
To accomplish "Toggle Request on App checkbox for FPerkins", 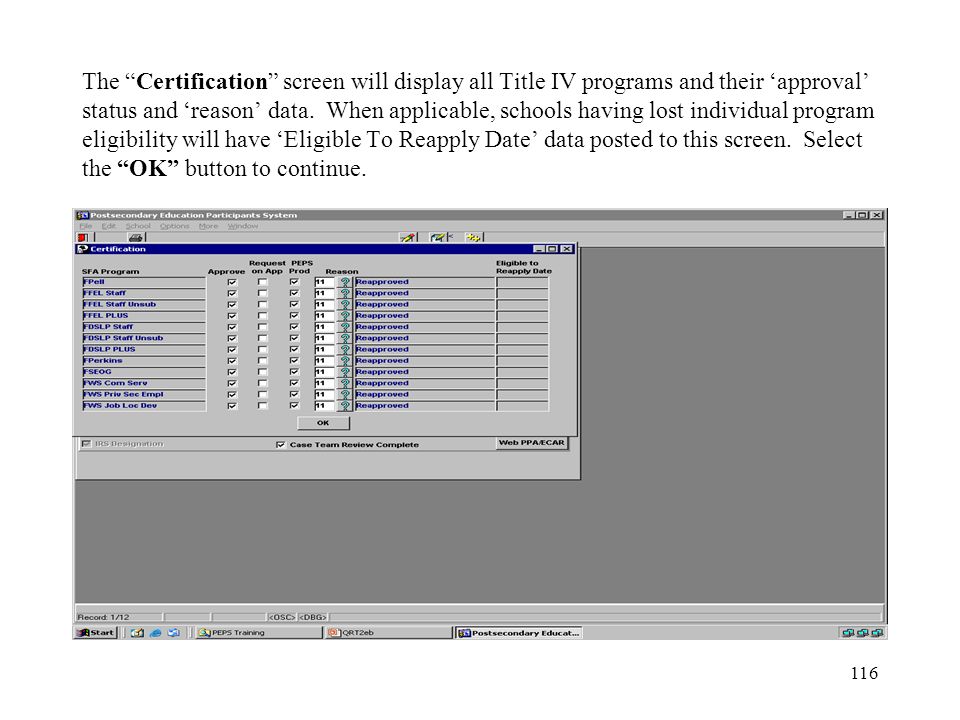I will (x=262, y=361).
